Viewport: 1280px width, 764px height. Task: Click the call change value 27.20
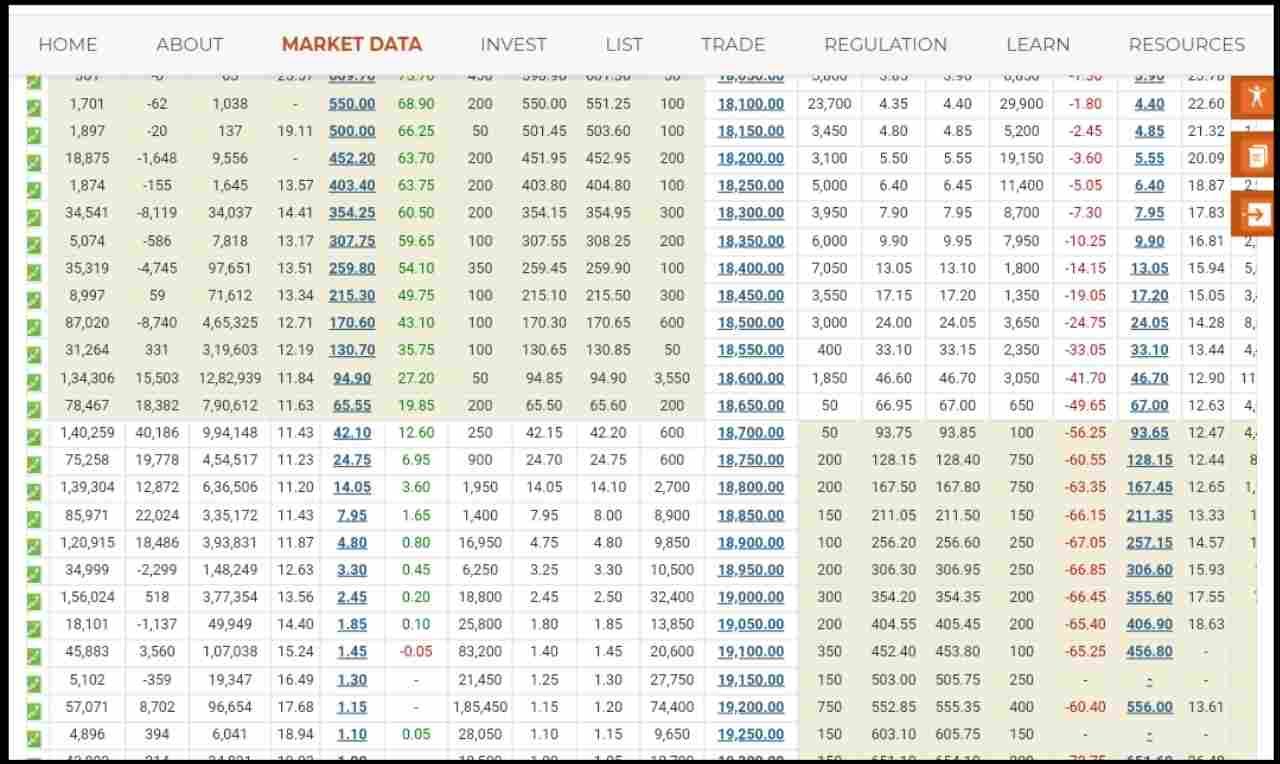416,378
